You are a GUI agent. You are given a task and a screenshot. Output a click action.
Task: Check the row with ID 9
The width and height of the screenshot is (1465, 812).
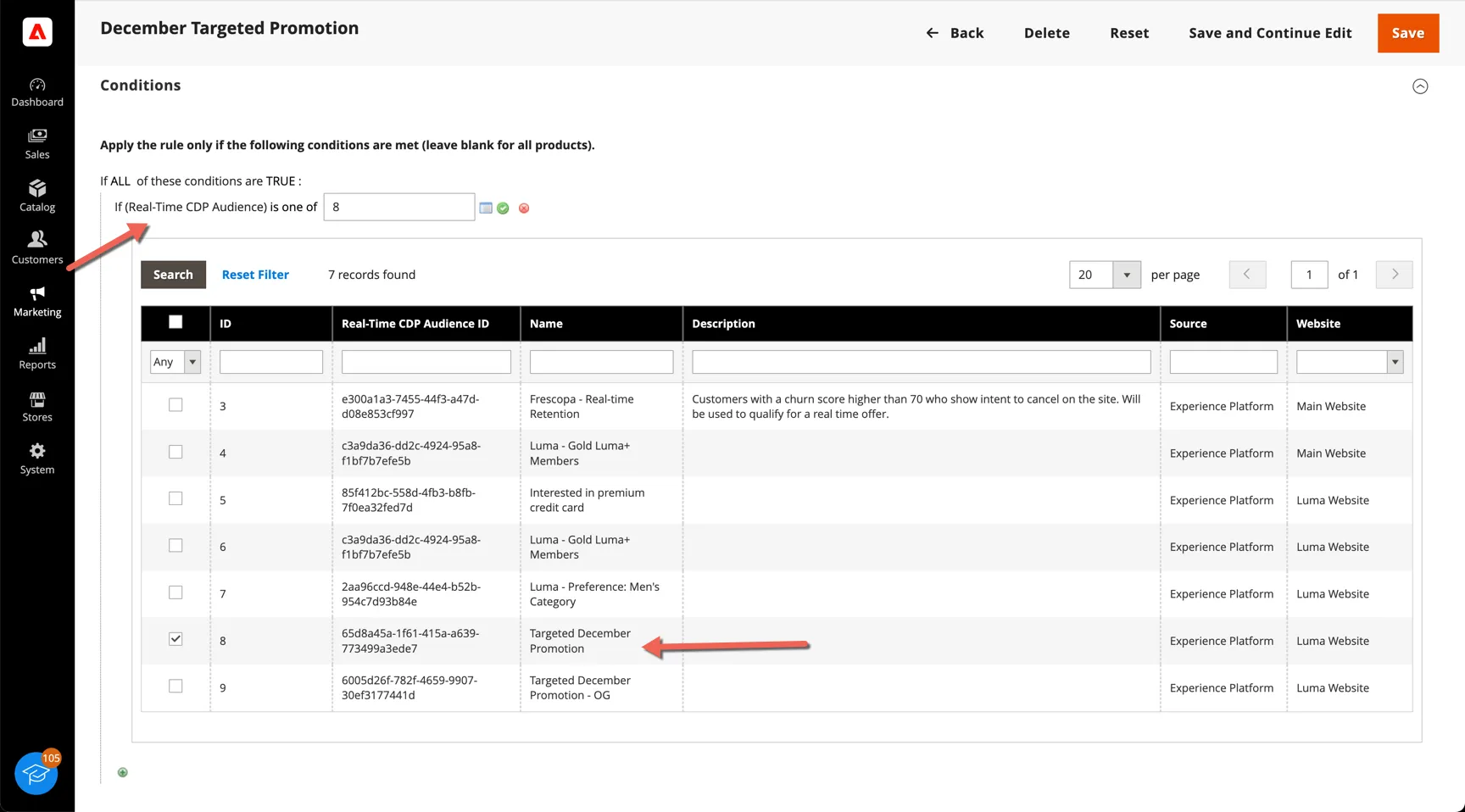tap(175, 686)
